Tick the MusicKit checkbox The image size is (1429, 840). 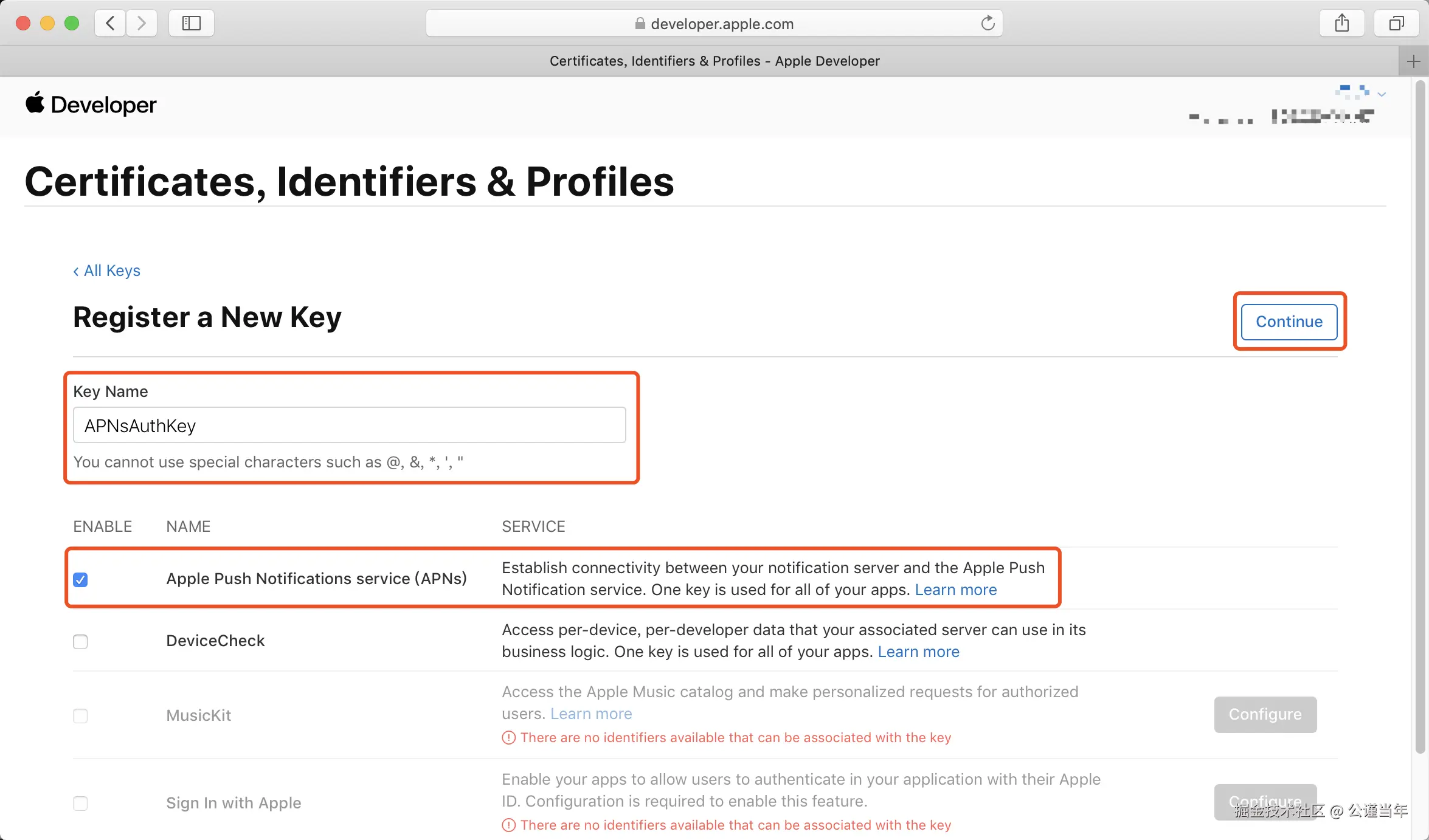click(80, 716)
